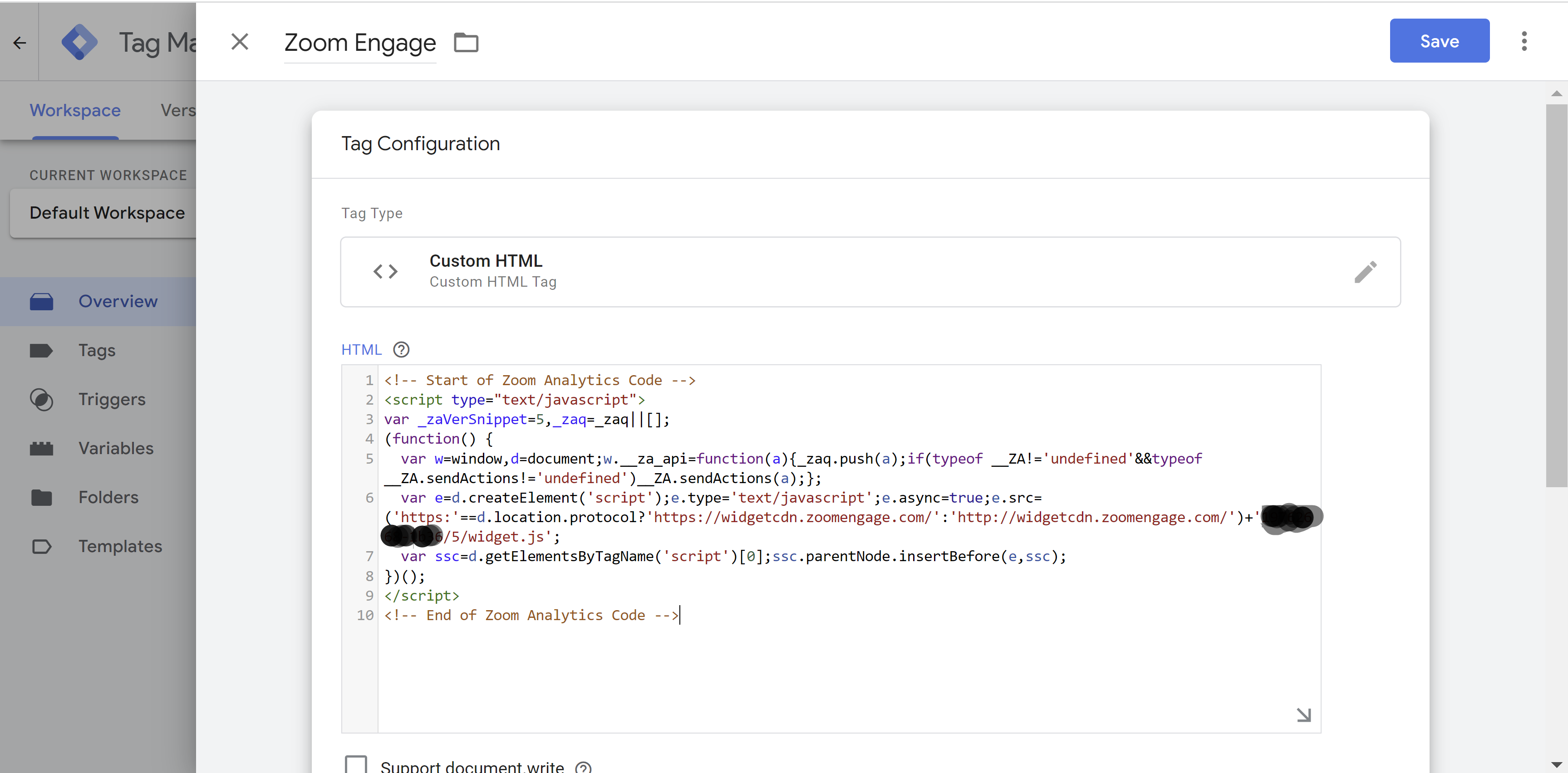Go back with the left arrow
1568x773 pixels.
tap(20, 43)
